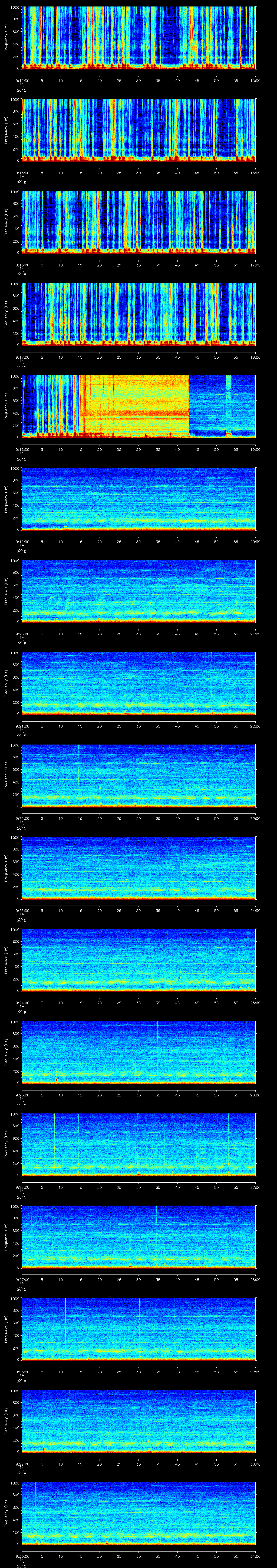Select the spectrogram panel starting at 9:14:00
Screen dimensions: 277x1568
pyautogui.click(x=139, y=38)
